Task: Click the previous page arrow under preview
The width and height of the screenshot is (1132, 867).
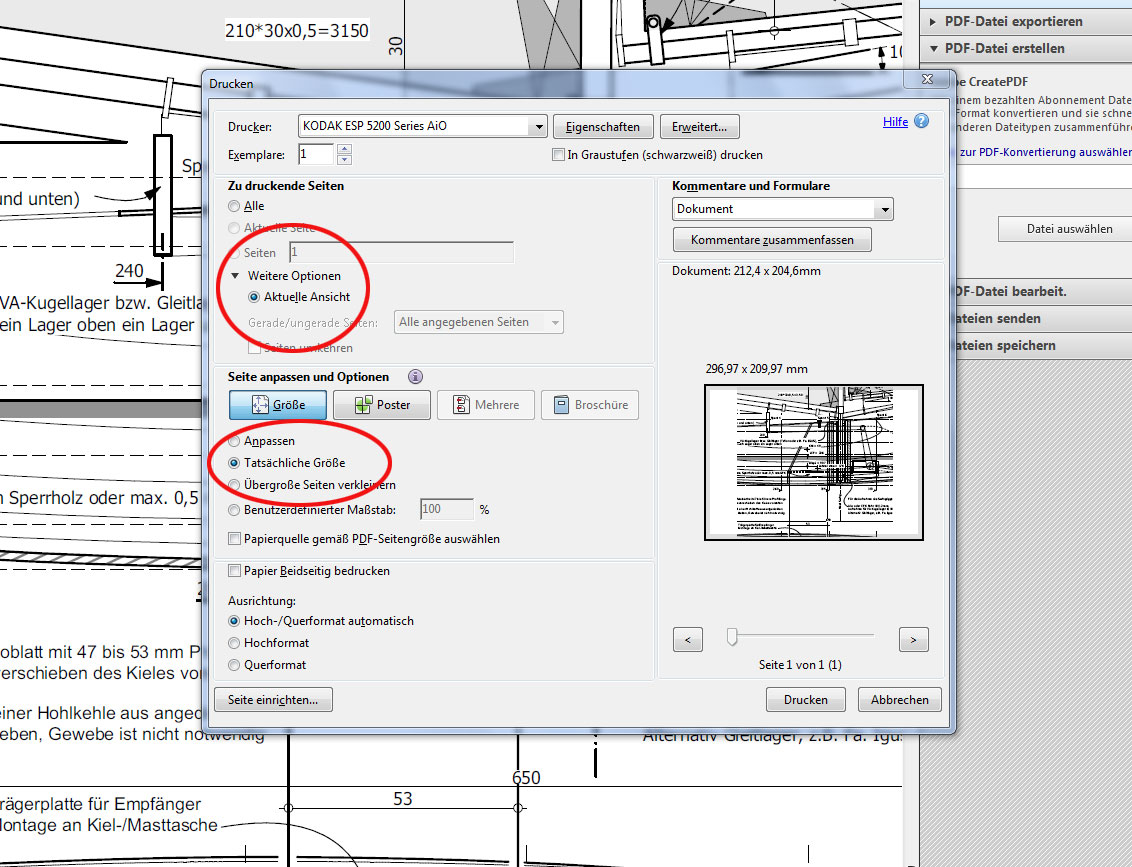Action: click(687, 639)
